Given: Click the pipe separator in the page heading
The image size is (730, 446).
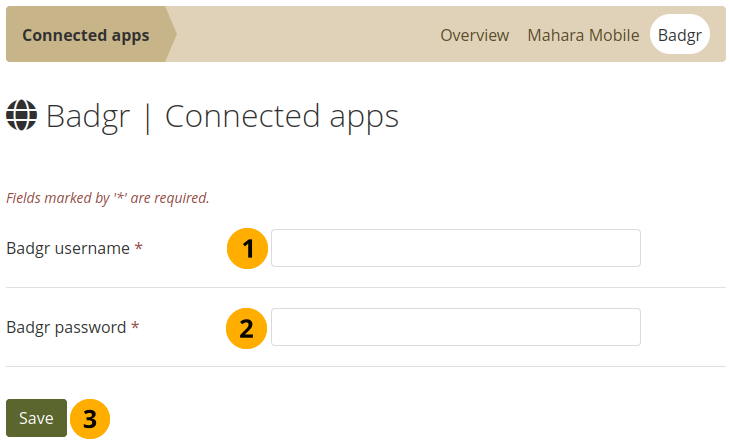Looking at the screenshot, I should (x=148, y=117).
